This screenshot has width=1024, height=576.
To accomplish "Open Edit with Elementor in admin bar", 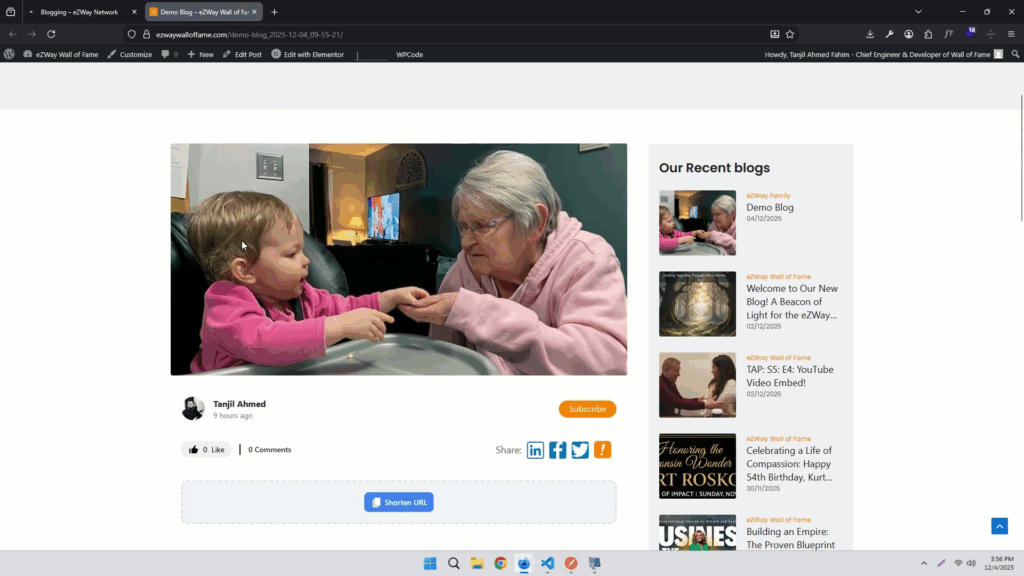I will (307, 54).
